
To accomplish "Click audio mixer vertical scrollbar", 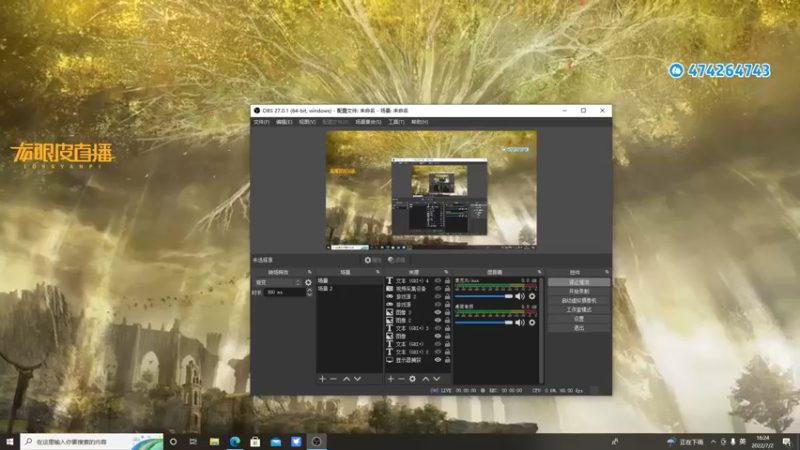I will tap(541, 330).
